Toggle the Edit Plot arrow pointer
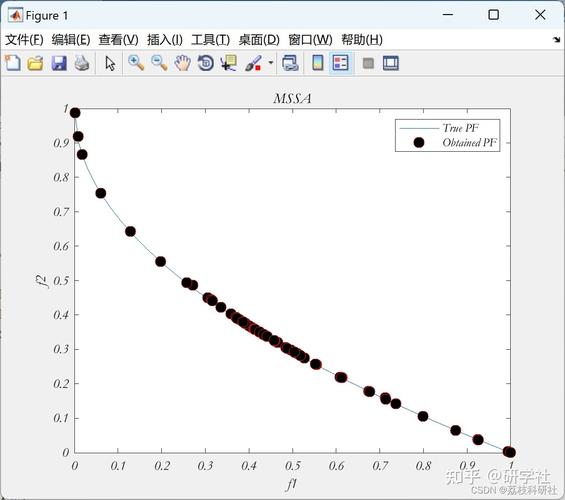Image resolution: width=565 pixels, height=500 pixels. (110, 63)
